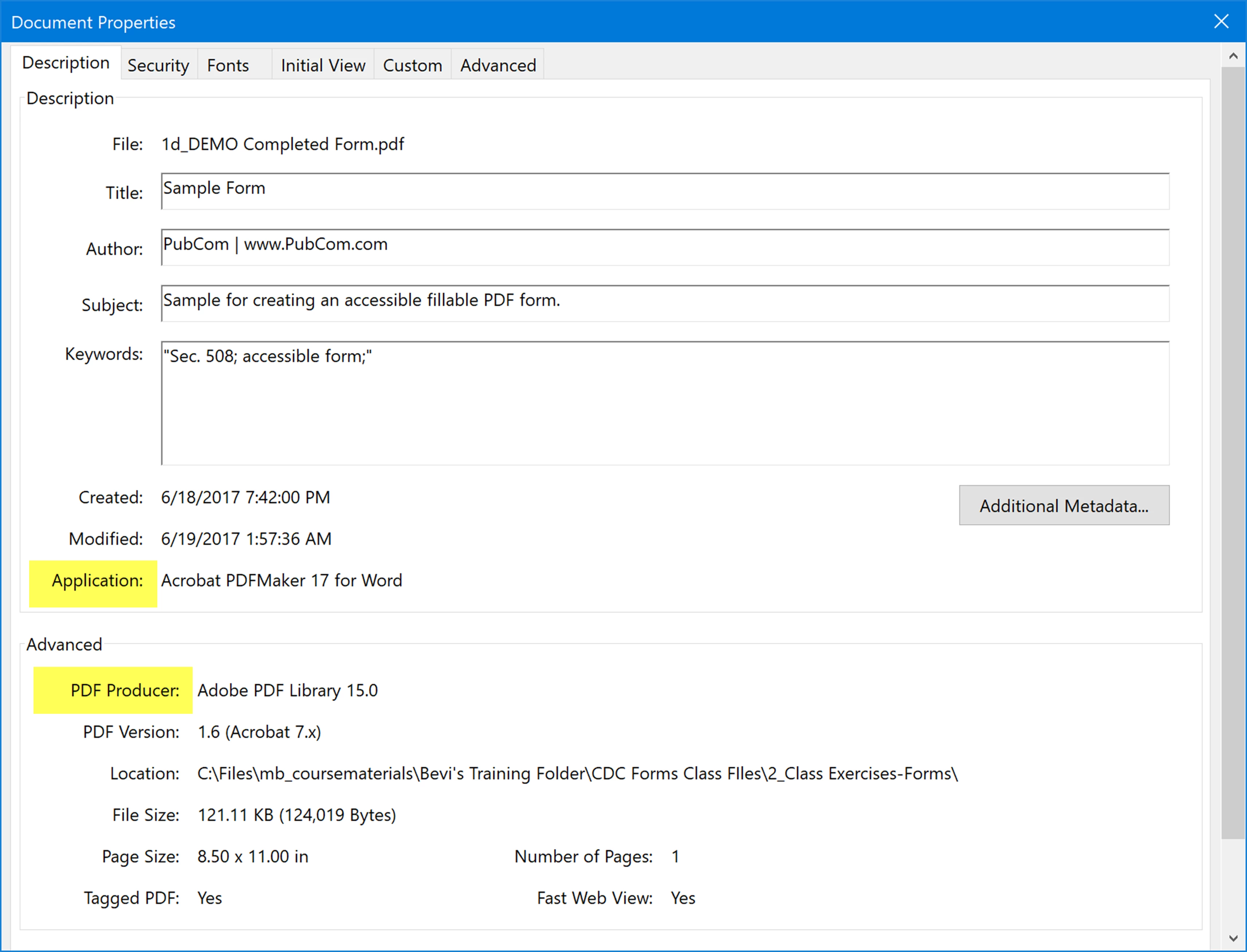Click the Additional Metadata button
The width and height of the screenshot is (1247, 952).
pos(1063,505)
